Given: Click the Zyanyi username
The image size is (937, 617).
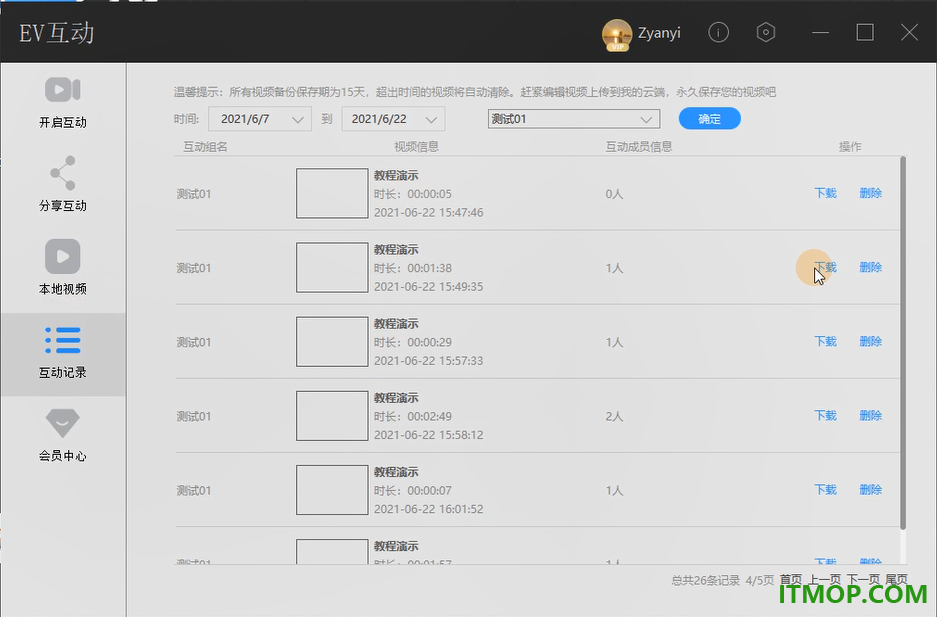Looking at the screenshot, I should [659, 33].
